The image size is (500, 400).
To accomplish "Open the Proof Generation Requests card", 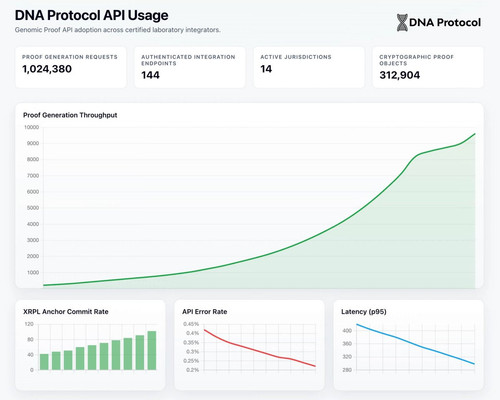I will click(71, 67).
